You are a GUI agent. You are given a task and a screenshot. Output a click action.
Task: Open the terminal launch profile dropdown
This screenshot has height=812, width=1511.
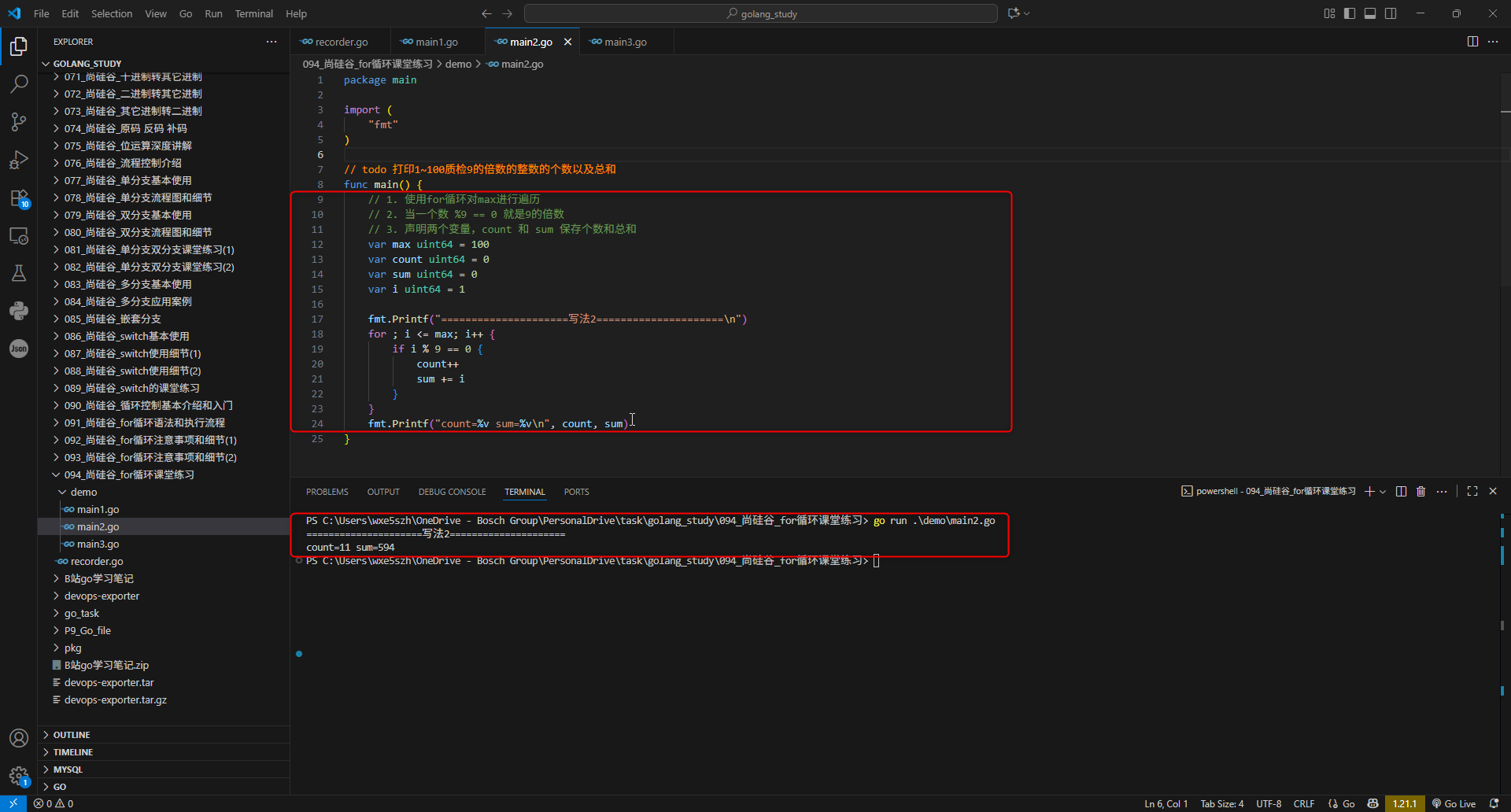point(1383,491)
